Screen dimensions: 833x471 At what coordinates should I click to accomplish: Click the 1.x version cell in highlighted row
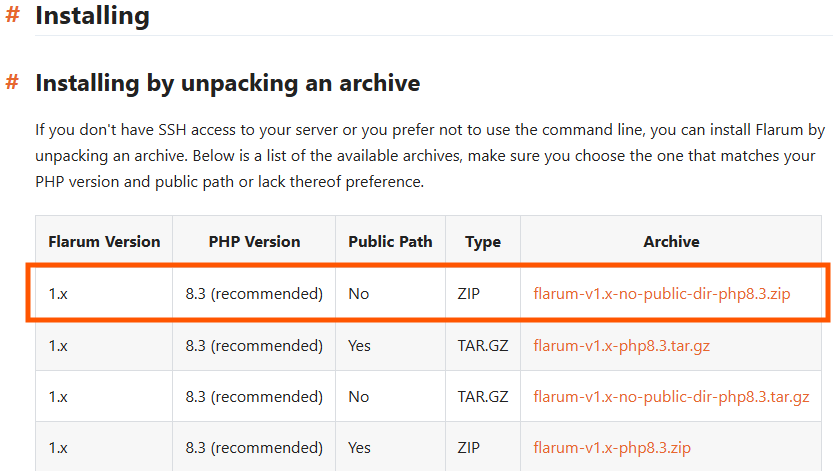click(x=58, y=294)
